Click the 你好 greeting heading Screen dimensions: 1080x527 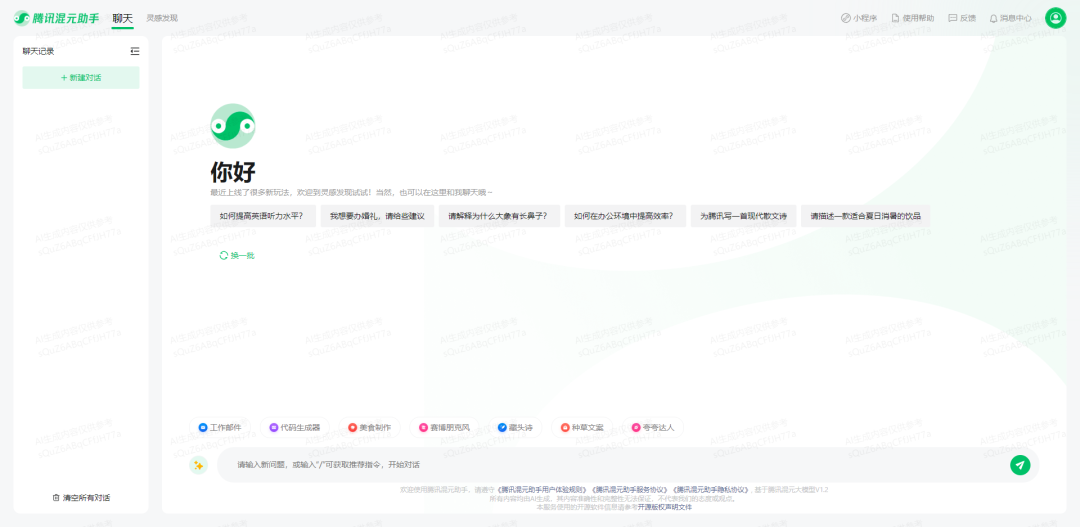click(x=233, y=172)
